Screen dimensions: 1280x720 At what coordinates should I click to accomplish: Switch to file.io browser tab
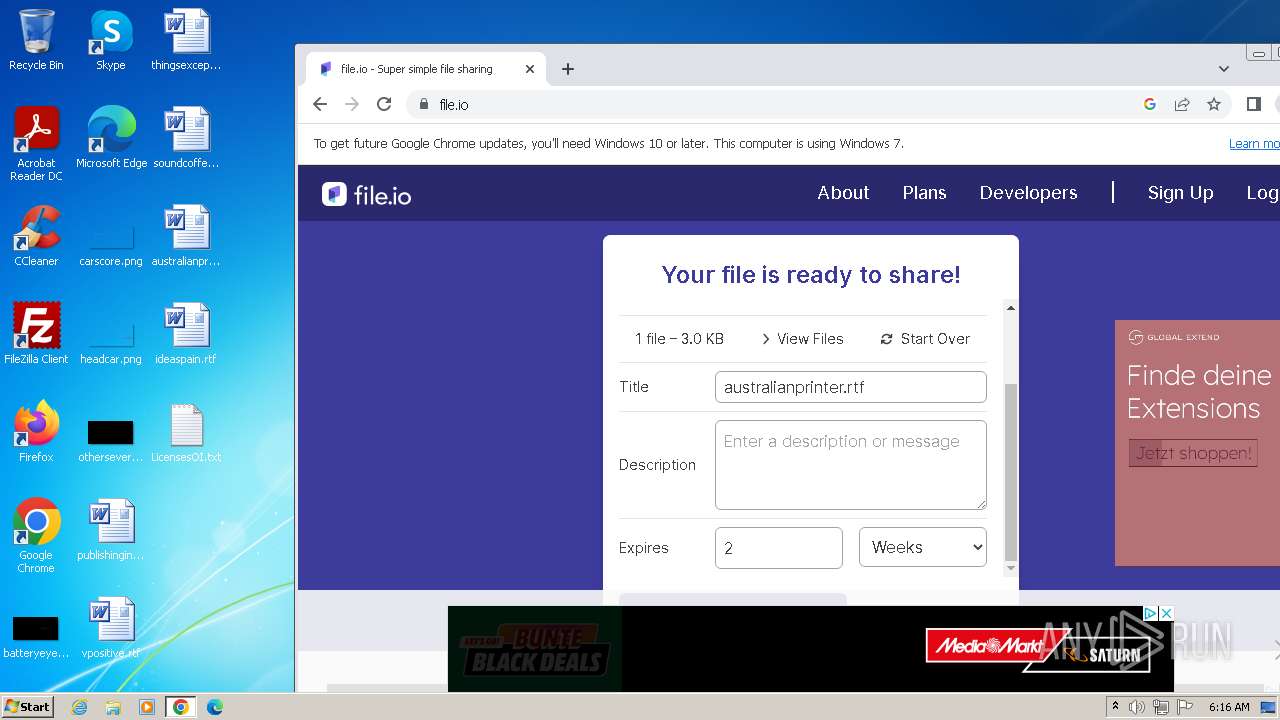pyautogui.click(x=425, y=69)
